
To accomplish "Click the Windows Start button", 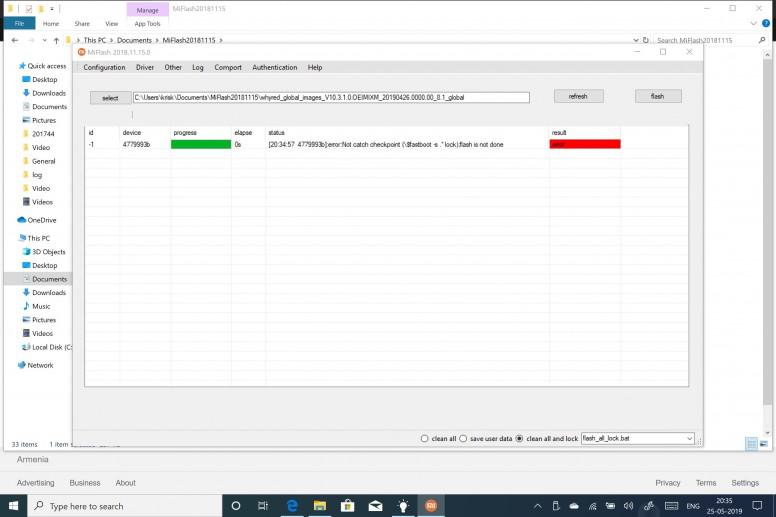I will pos(17,505).
